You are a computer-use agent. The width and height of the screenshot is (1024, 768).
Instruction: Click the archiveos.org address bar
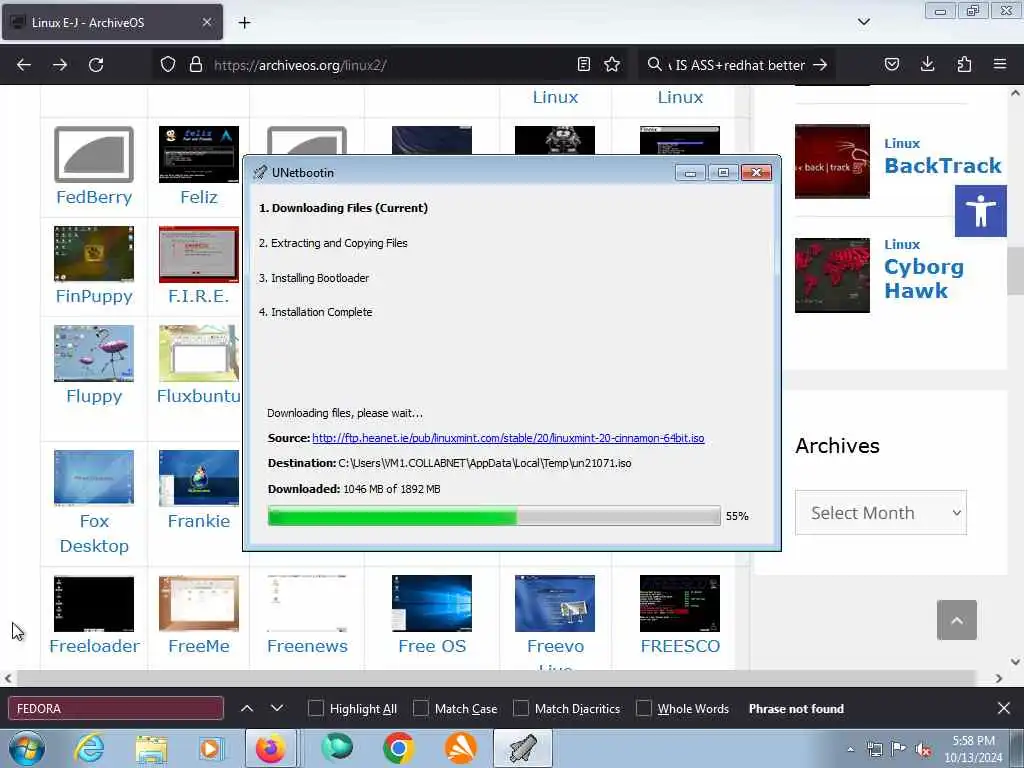pos(391,65)
